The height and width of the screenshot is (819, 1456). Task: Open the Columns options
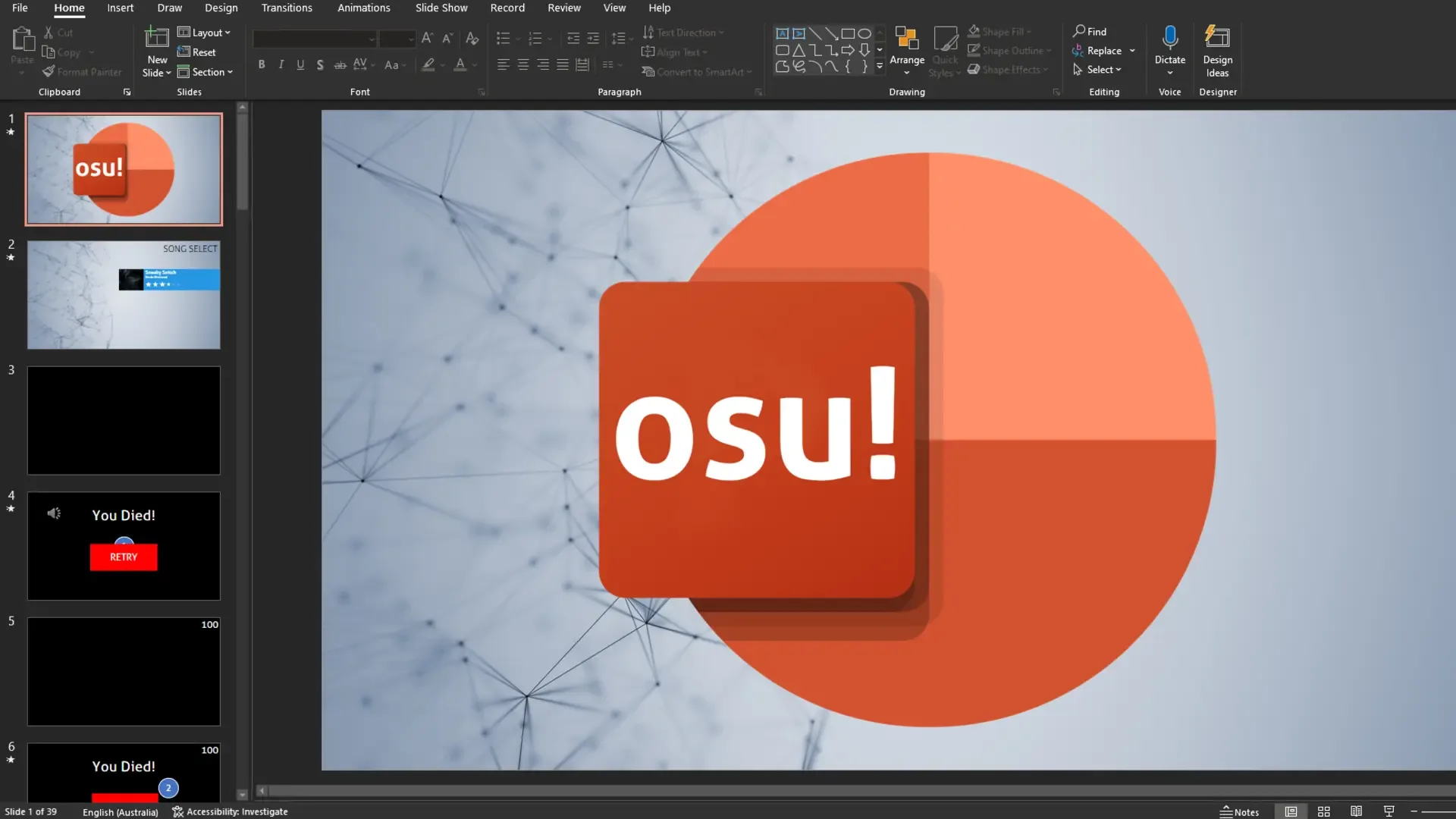pyautogui.click(x=611, y=64)
